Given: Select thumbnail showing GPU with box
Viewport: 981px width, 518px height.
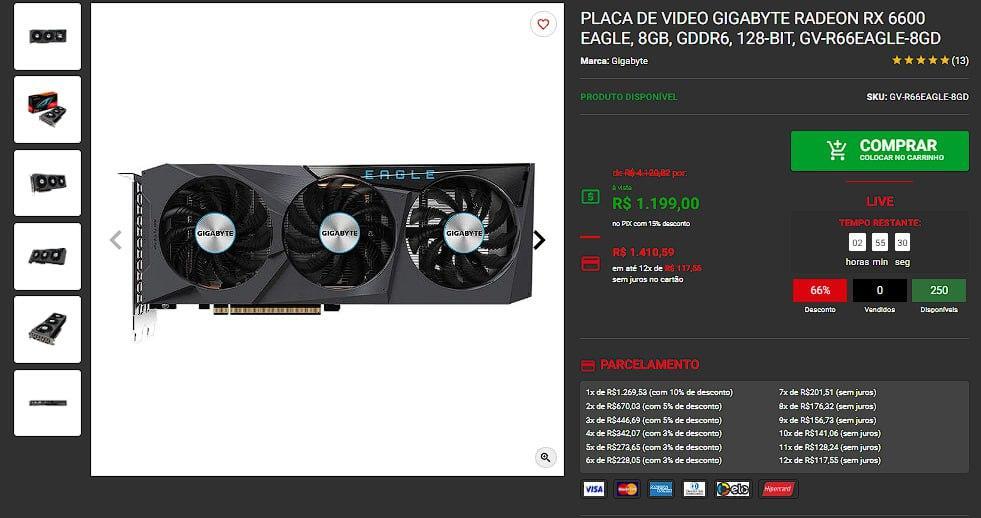Looking at the screenshot, I should click(x=48, y=109).
